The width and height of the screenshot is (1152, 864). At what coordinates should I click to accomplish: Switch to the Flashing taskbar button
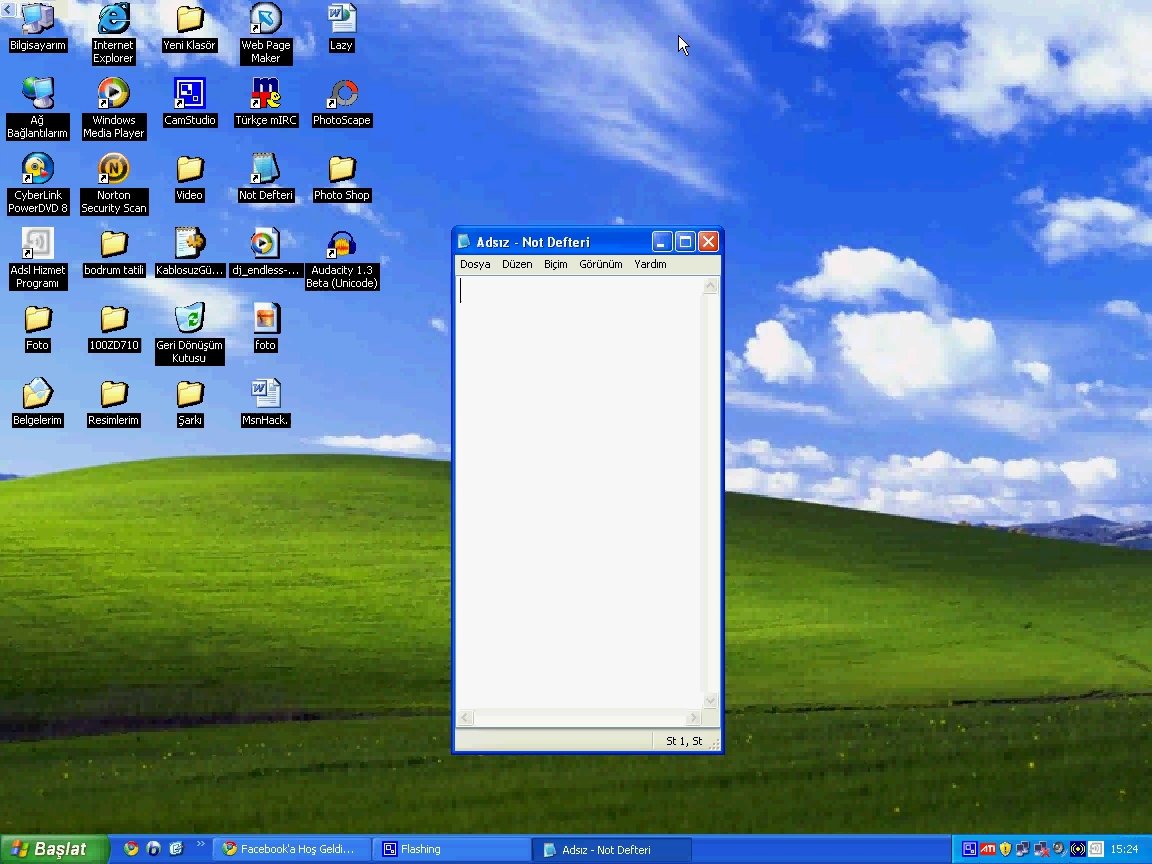pyautogui.click(x=450, y=849)
